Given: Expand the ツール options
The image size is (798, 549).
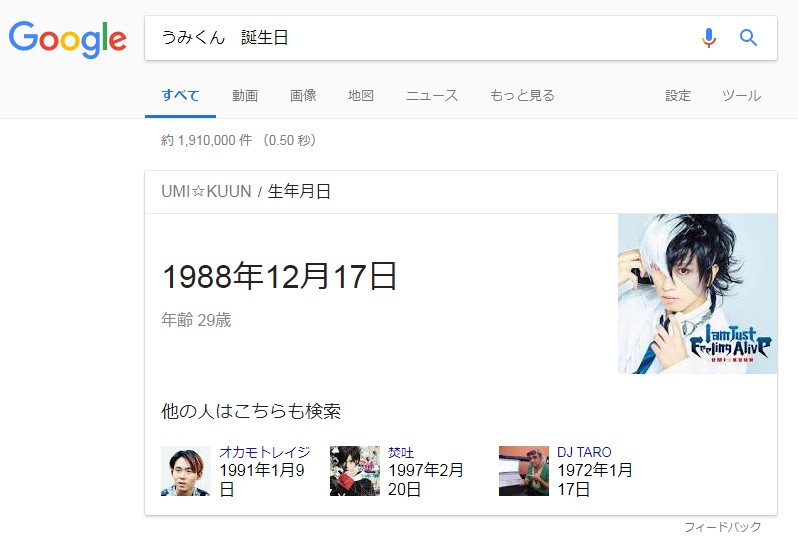Looking at the screenshot, I should tap(742, 96).
